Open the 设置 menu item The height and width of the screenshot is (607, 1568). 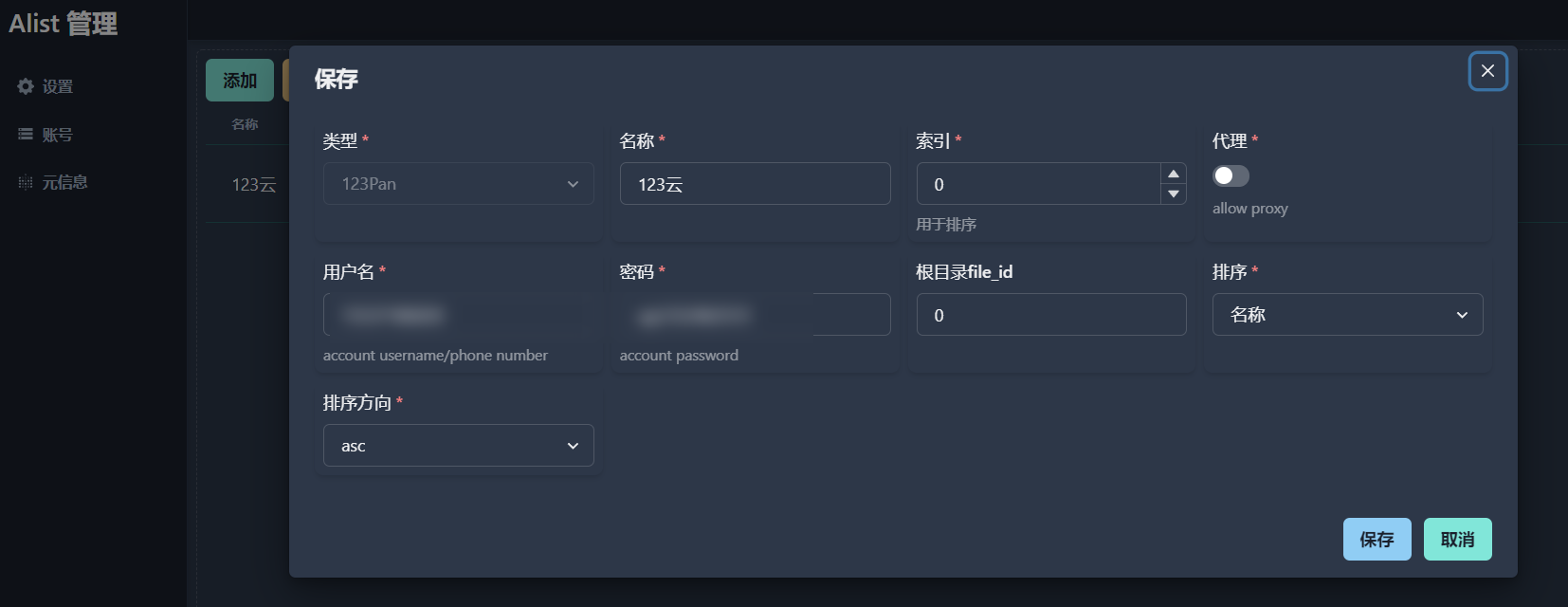pos(57,86)
